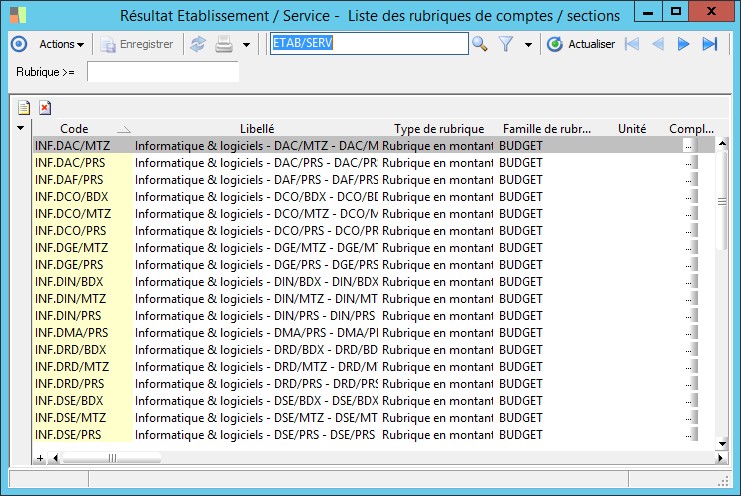The image size is (741, 496).
Task: Click the horizontal scrollbar thumb
Action: 112,458
